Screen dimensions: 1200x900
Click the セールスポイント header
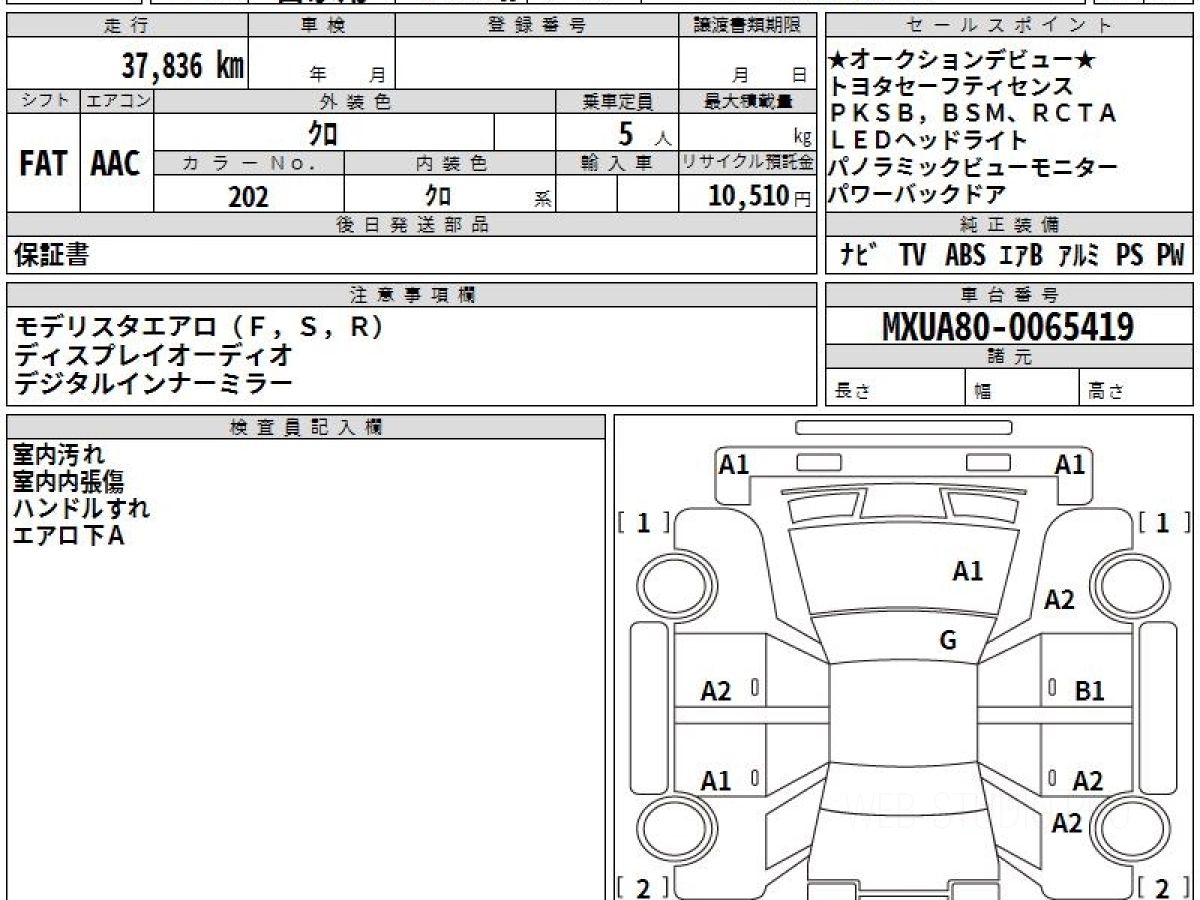(1009, 26)
